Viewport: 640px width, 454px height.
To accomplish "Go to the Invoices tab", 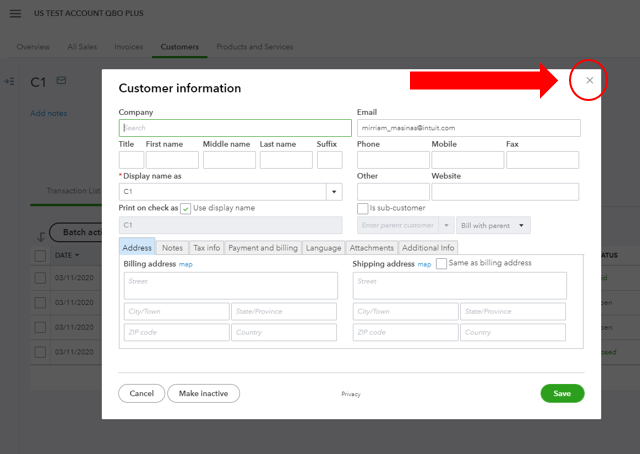I will pyautogui.click(x=129, y=47).
